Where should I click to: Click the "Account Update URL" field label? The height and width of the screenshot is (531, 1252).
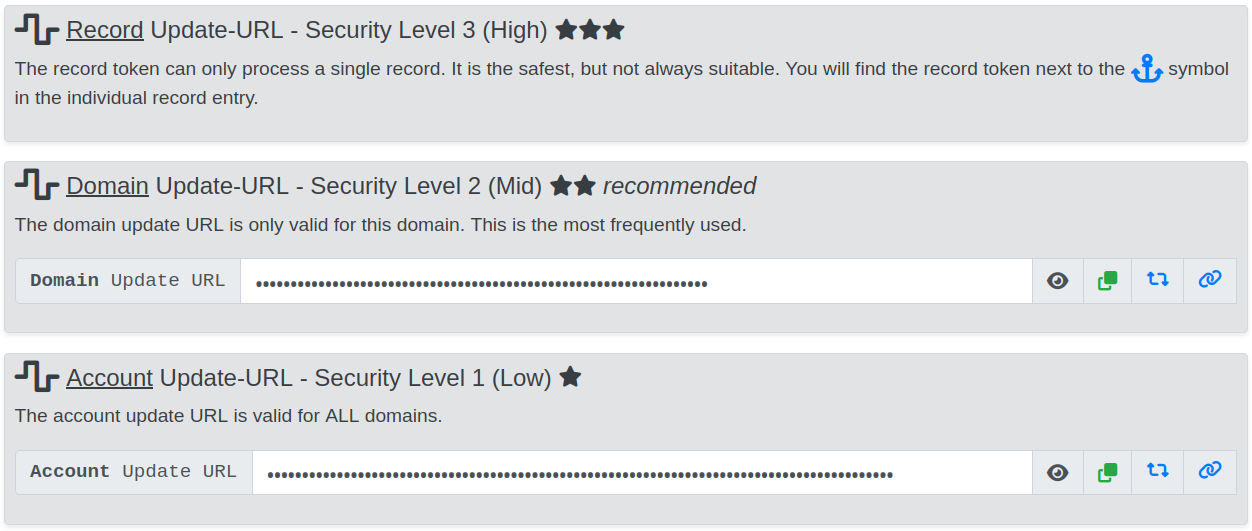pyautogui.click(x=133, y=472)
